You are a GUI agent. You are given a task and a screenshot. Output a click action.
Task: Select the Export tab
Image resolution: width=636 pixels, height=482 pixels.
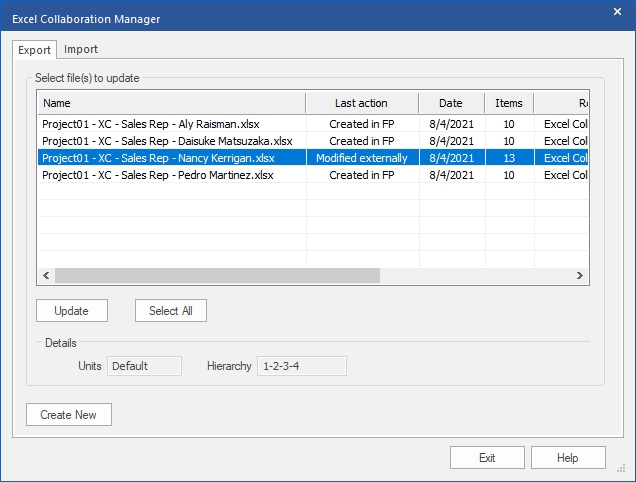point(34,50)
